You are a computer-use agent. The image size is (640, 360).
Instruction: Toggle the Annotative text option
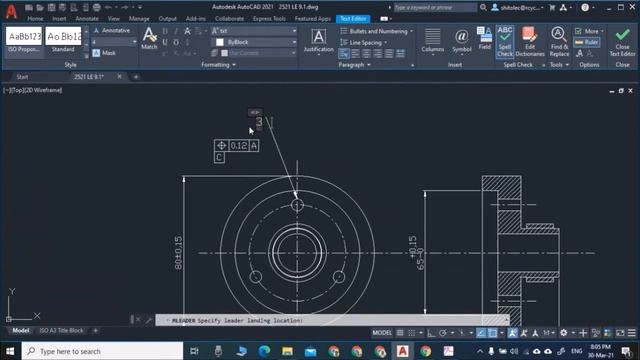[112, 31]
